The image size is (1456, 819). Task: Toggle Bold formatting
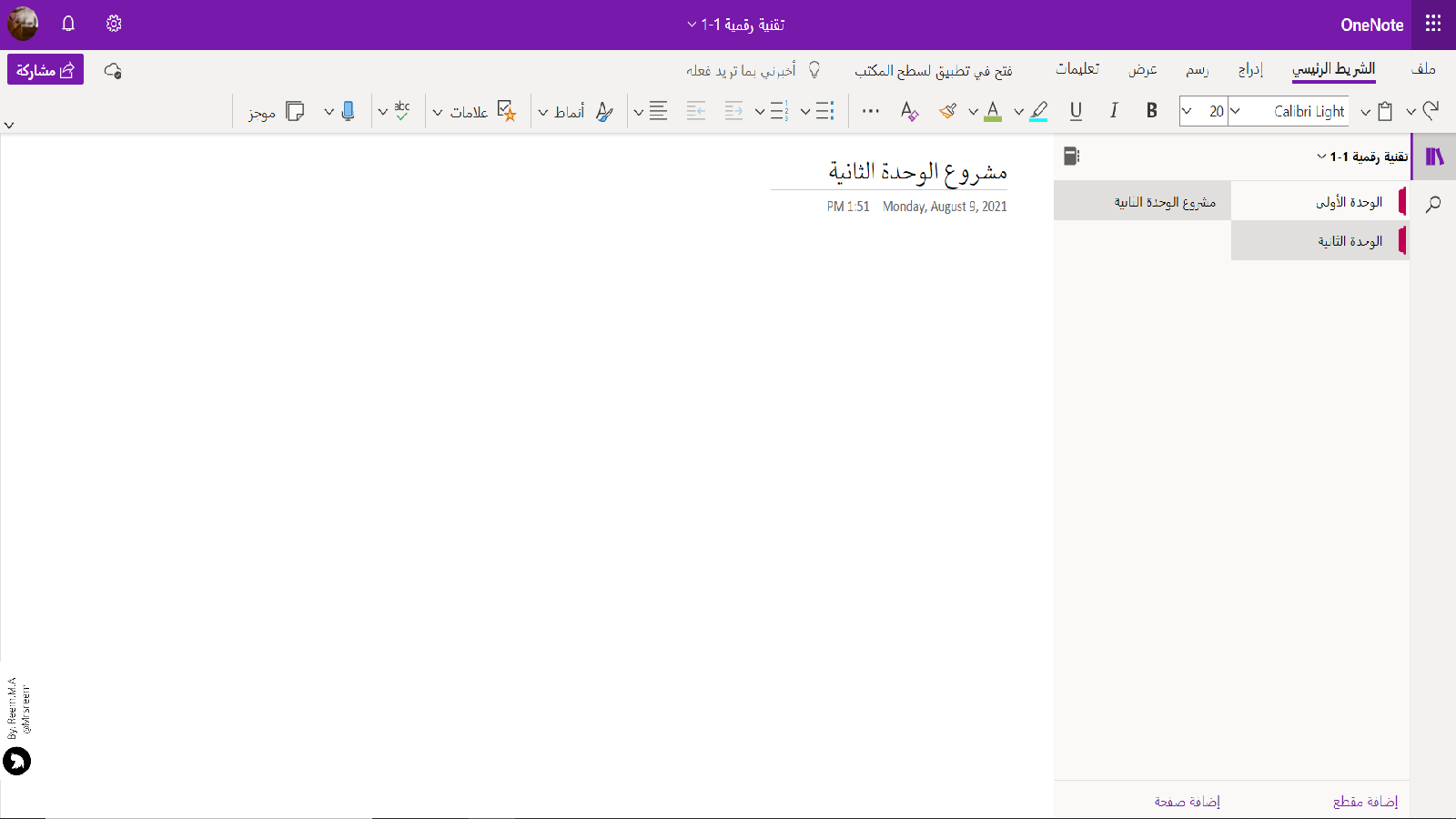tap(1151, 111)
